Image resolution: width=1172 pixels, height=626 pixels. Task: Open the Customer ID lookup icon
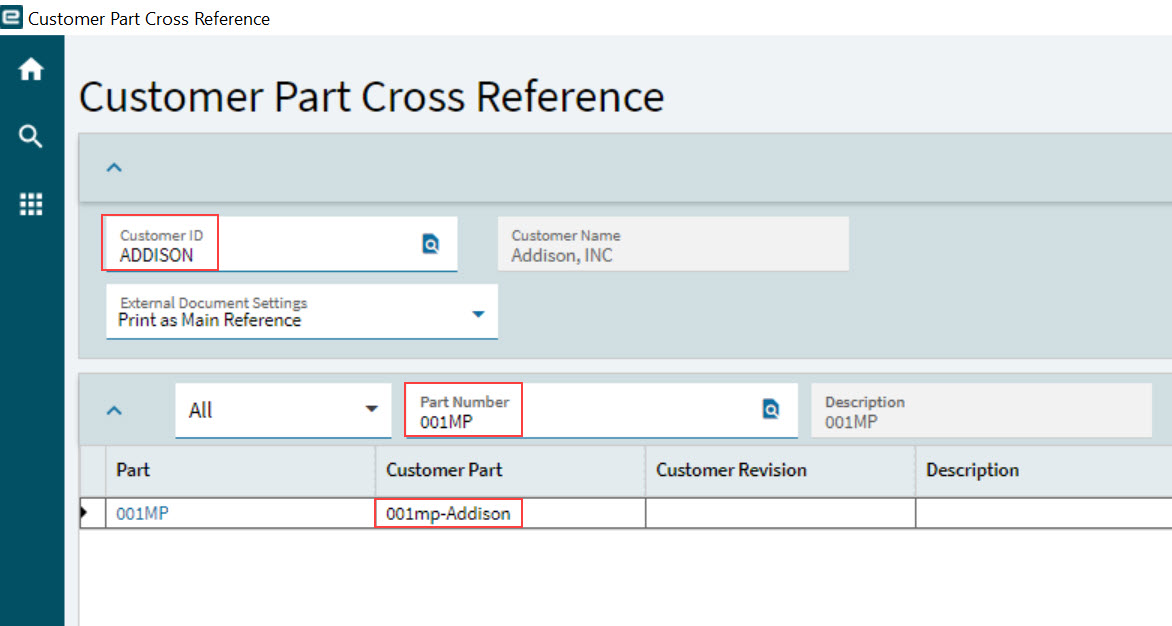430,243
